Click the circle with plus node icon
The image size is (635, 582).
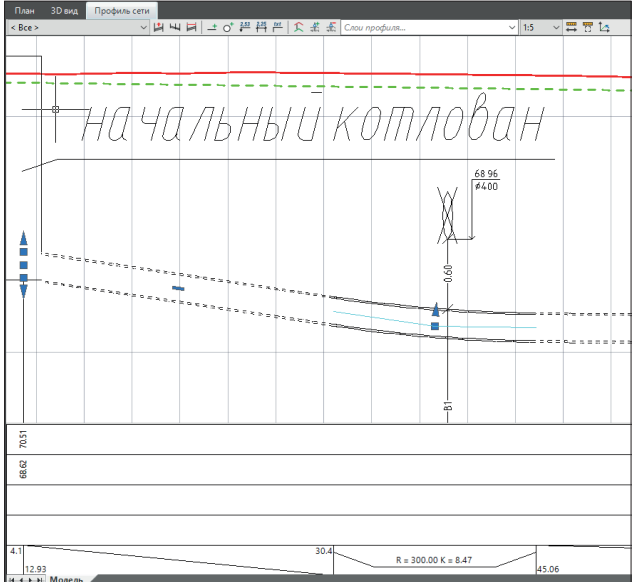(x=227, y=28)
